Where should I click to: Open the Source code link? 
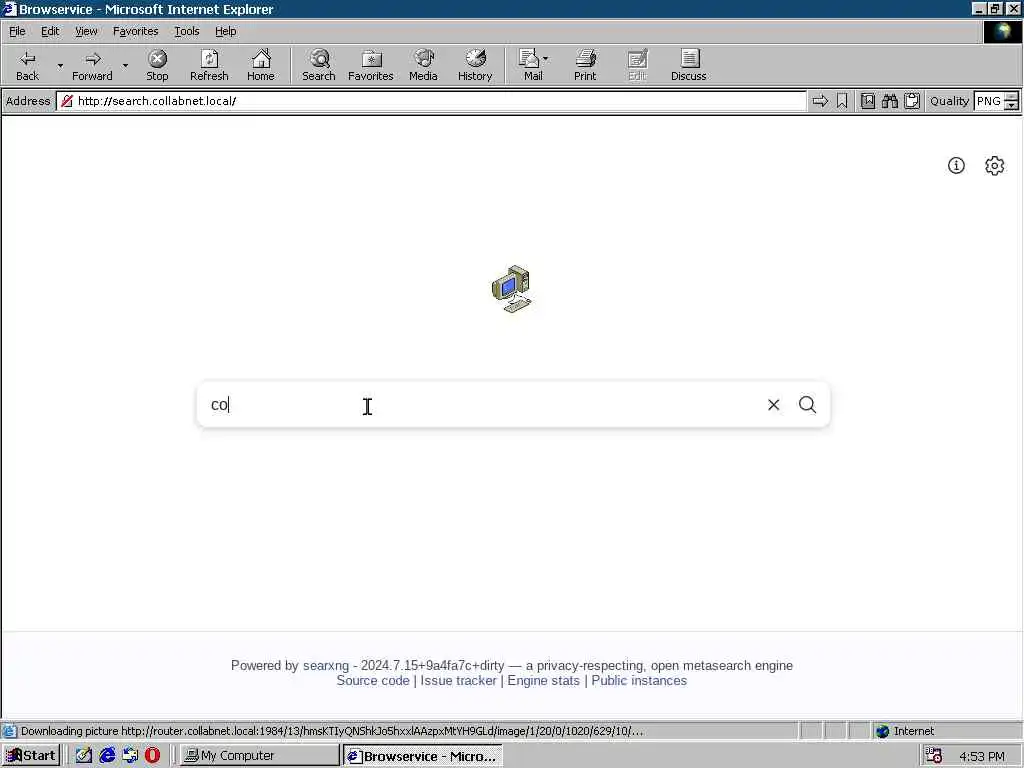(x=373, y=680)
